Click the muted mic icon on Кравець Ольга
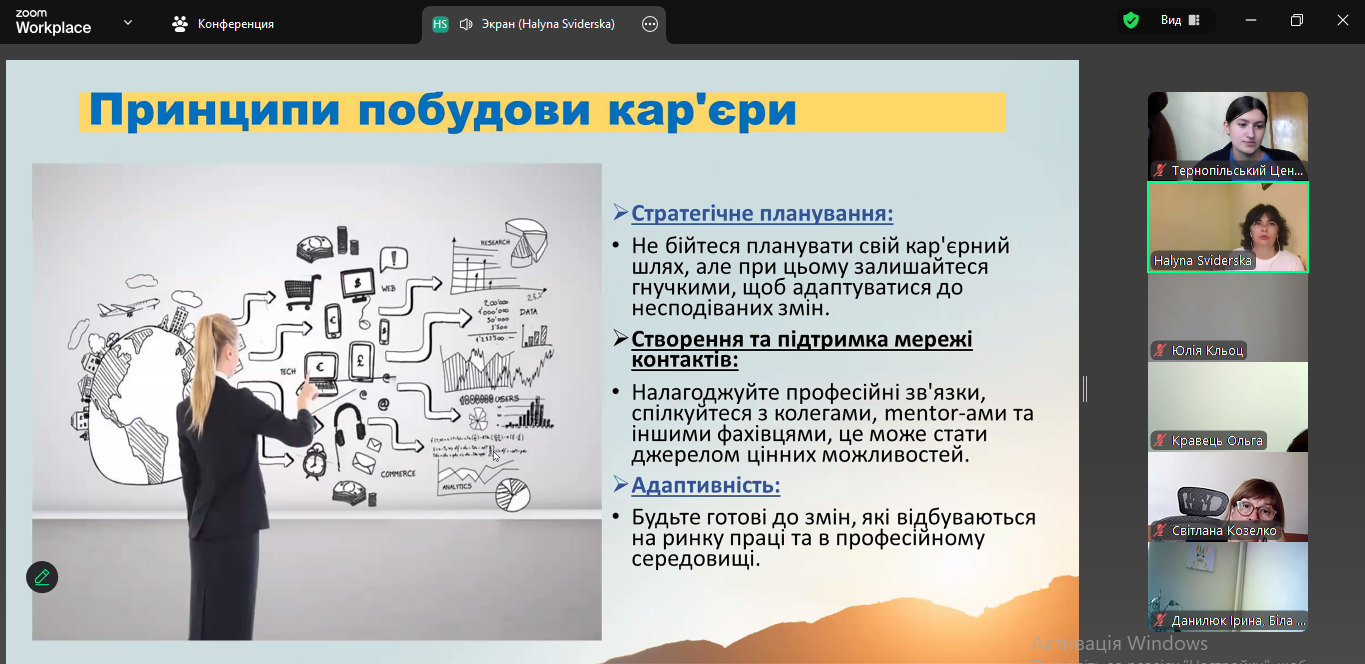The height and width of the screenshot is (664, 1365). coord(1161,441)
